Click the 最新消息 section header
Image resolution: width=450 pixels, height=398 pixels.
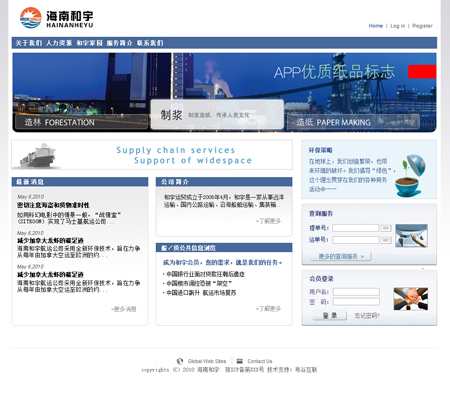tap(80, 182)
